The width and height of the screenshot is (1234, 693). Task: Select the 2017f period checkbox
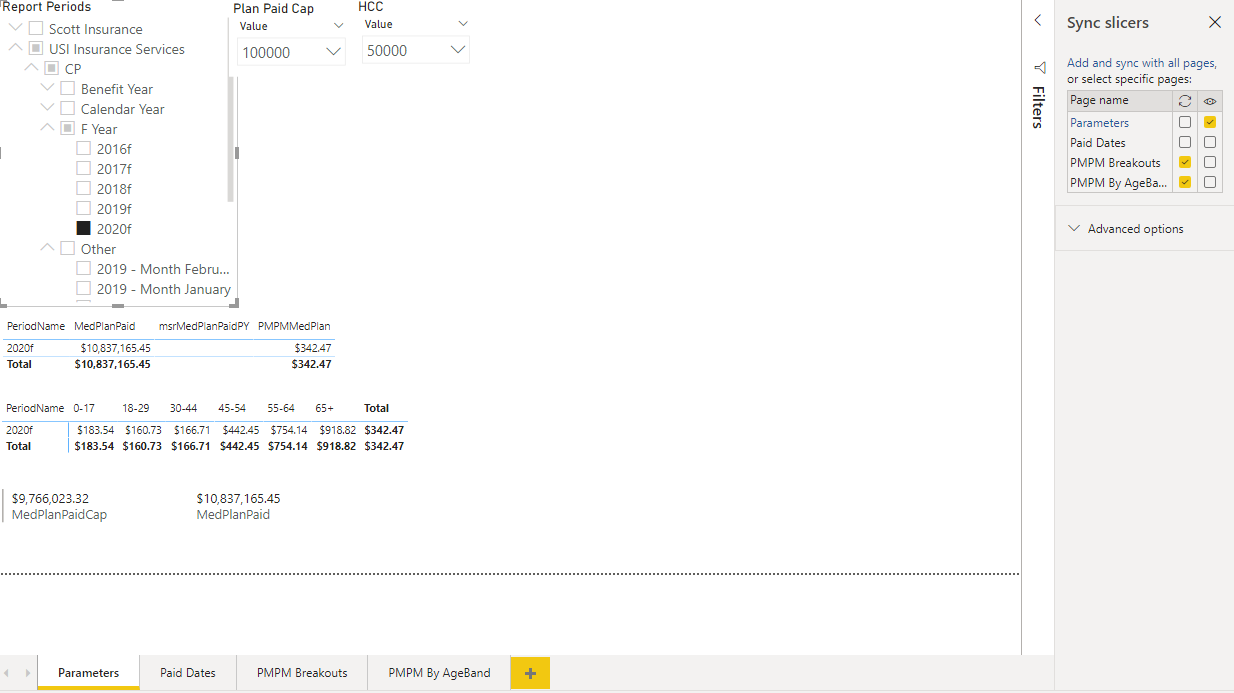(84, 168)
